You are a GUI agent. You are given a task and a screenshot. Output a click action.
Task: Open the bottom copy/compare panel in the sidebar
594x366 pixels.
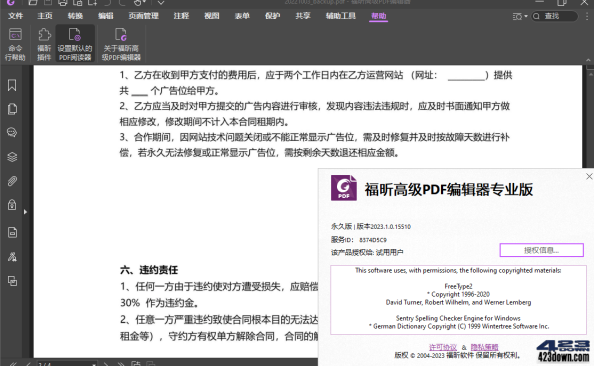click(x=12, y=281)
